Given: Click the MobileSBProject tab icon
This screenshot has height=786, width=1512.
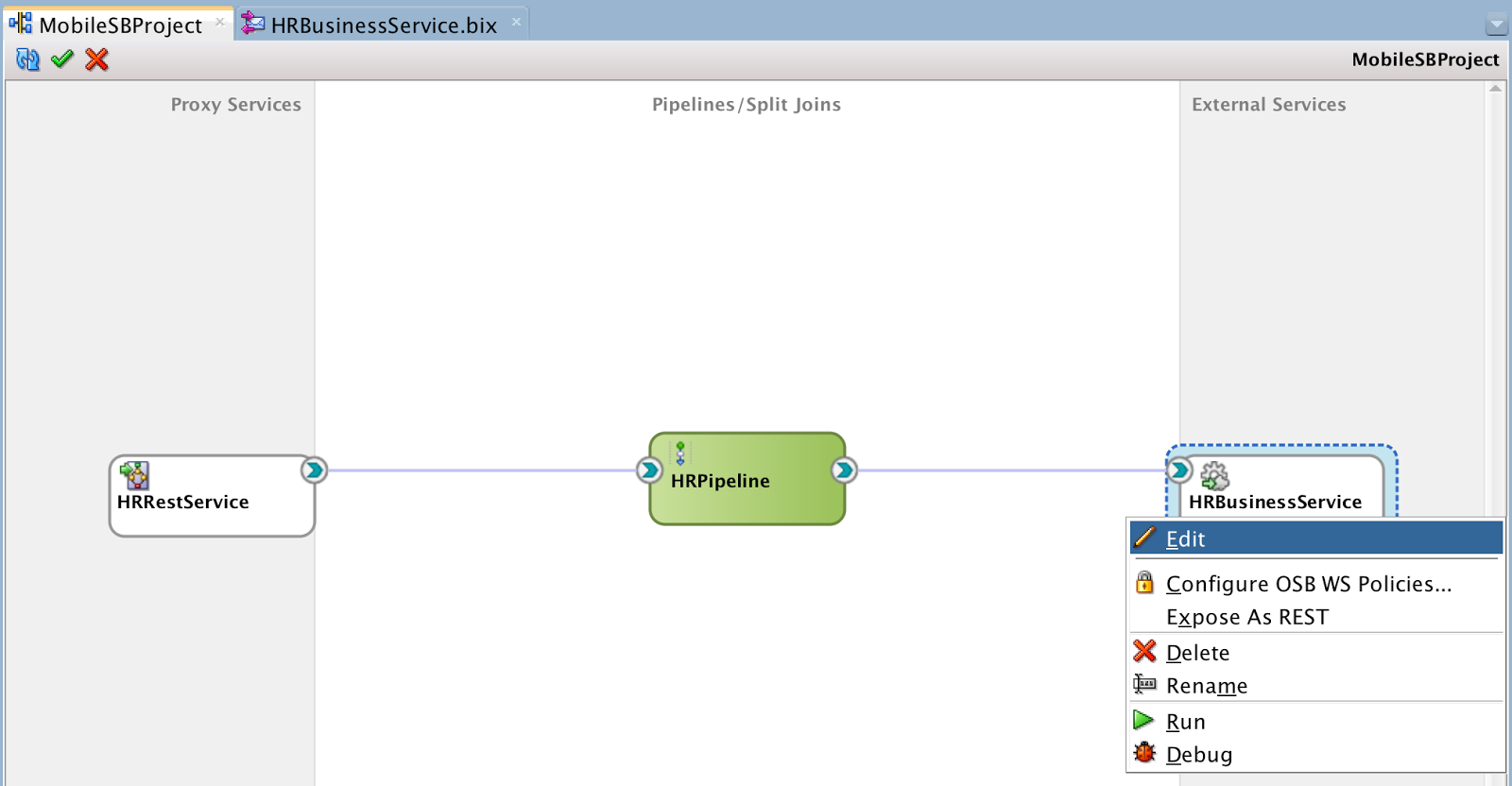Looking at the screenshot, I should tap(21, 23).
